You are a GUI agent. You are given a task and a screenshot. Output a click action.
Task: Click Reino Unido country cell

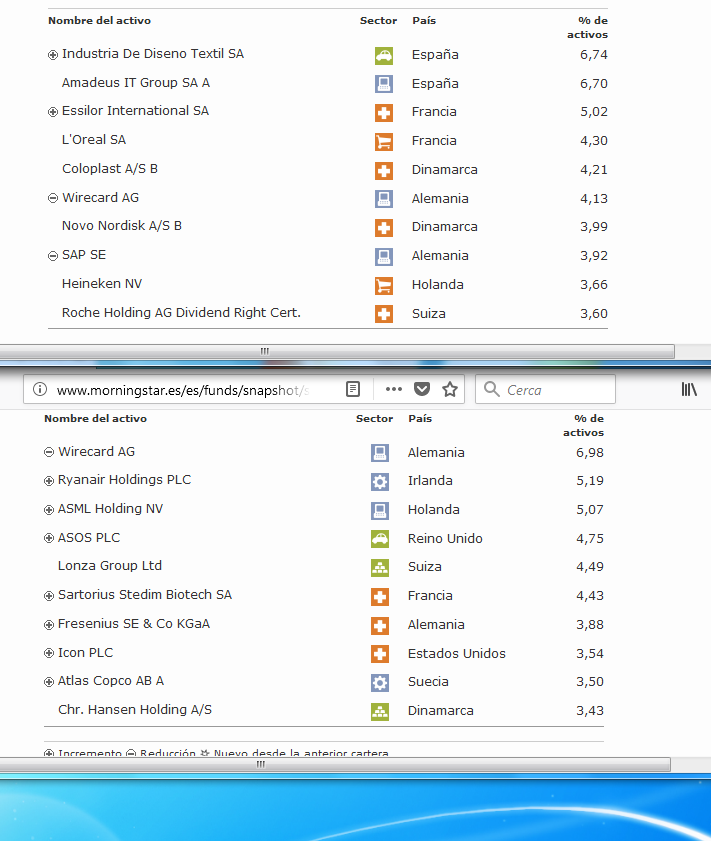pyautogui.click(x=445, y=538)
